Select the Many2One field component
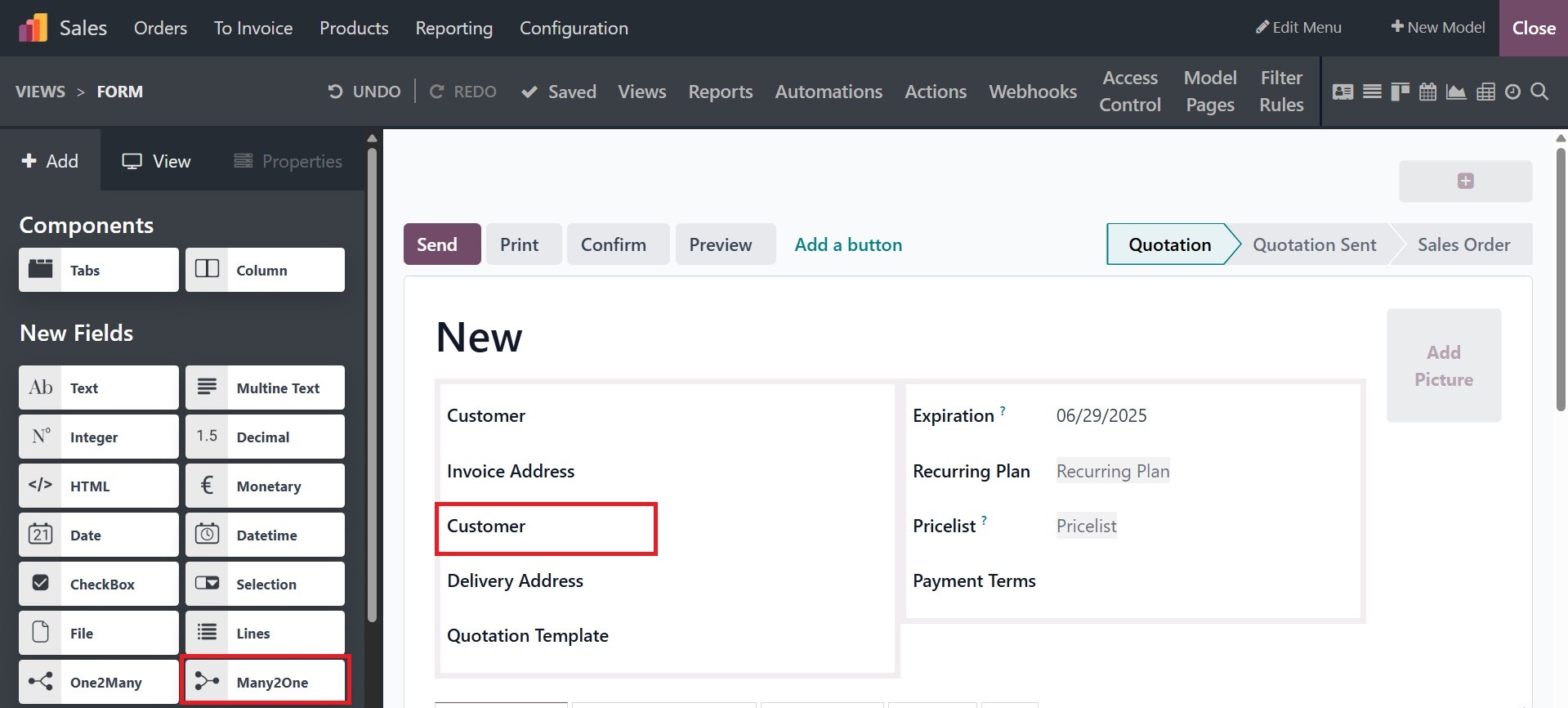 coord(265,682)
